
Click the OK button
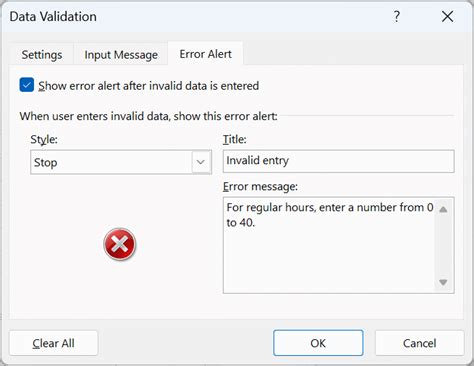318,343
